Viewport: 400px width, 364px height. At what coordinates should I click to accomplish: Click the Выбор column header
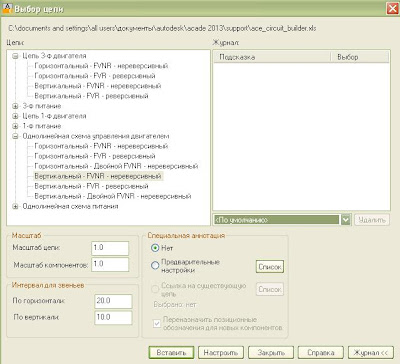(360, 57)
